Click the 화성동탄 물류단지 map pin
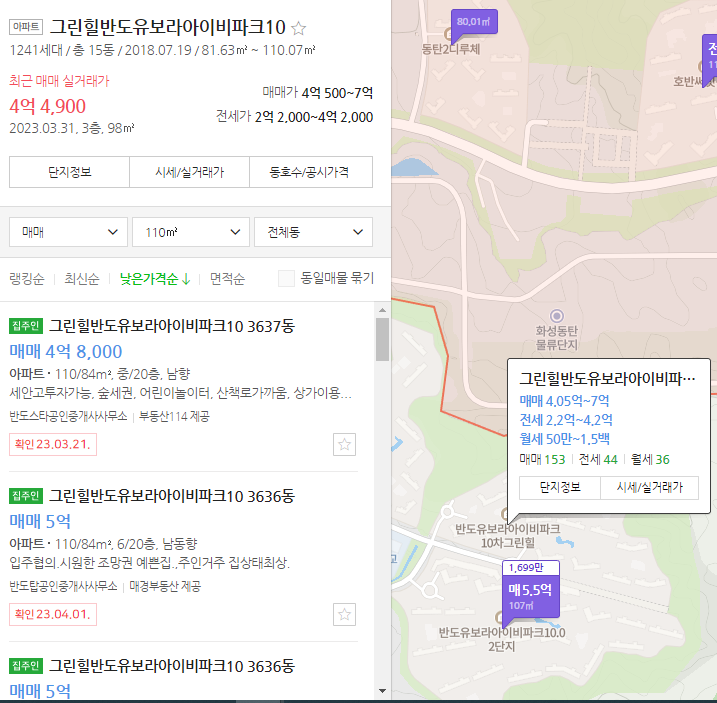Screen dimensions: 717x703 [556, 316]
